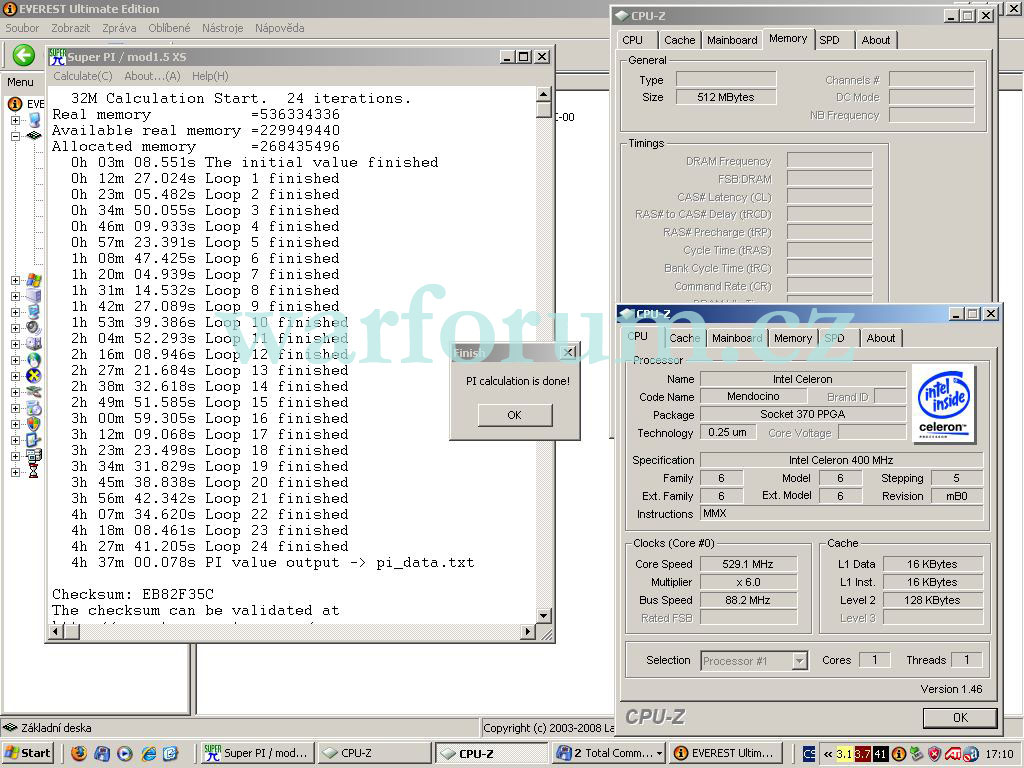Switch to SPD tab in back CPU-Z window
1024x768 pixels.
[829, 40]
